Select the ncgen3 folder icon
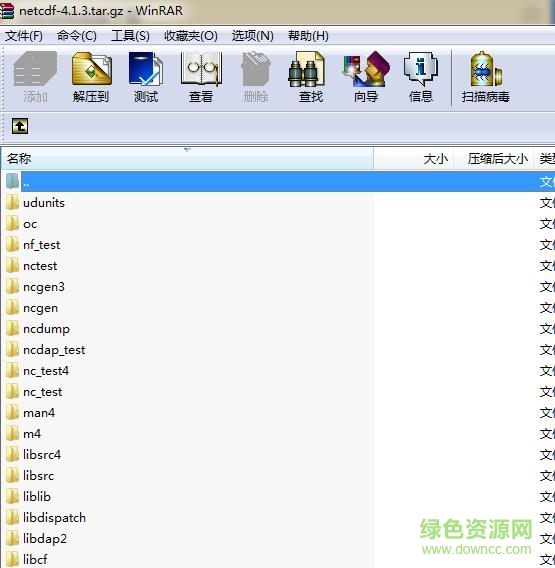 pyautogui.click(x=12, y=287)
